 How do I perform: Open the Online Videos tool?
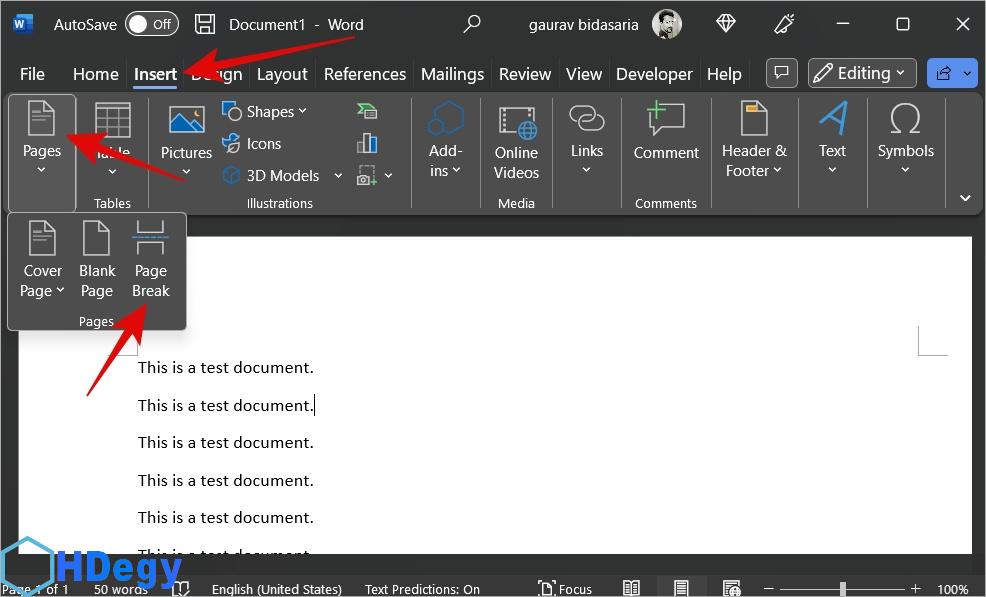(x=516, y=142)
